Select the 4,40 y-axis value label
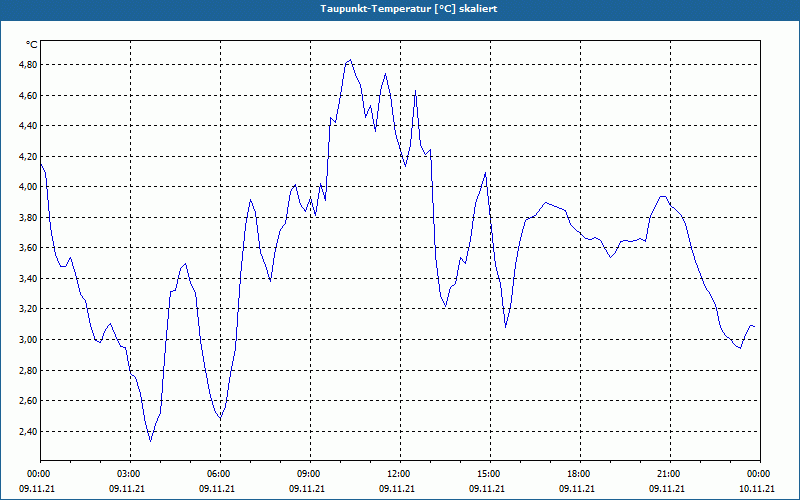The image size is (800, 500). point(29,126)
